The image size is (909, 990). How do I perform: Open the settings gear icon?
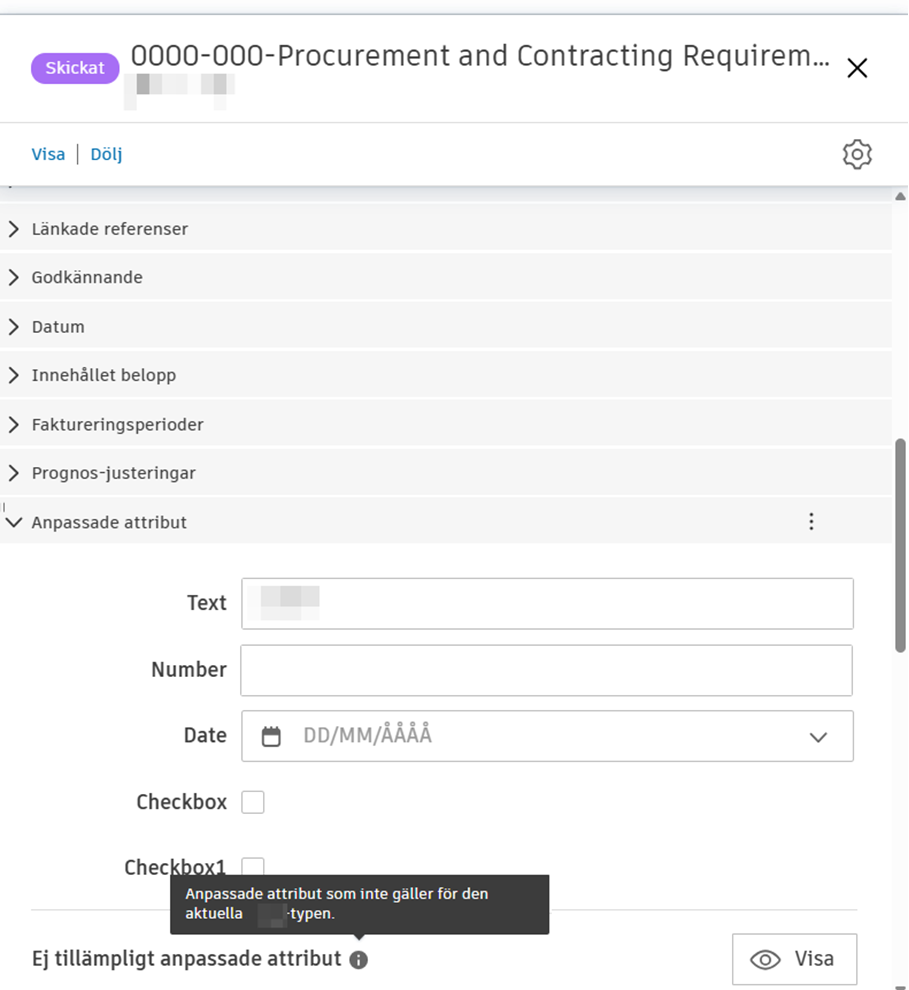point(857,154)
